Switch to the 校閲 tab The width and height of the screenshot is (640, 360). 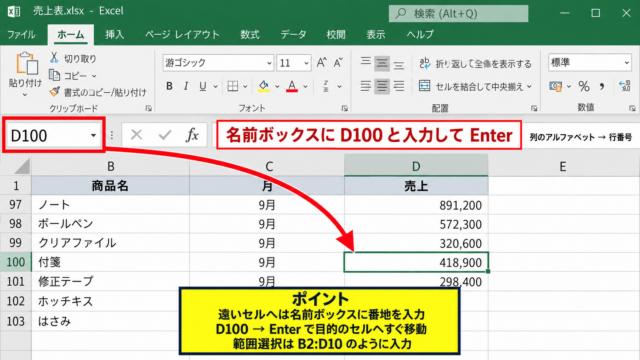[x=336, y=35]
